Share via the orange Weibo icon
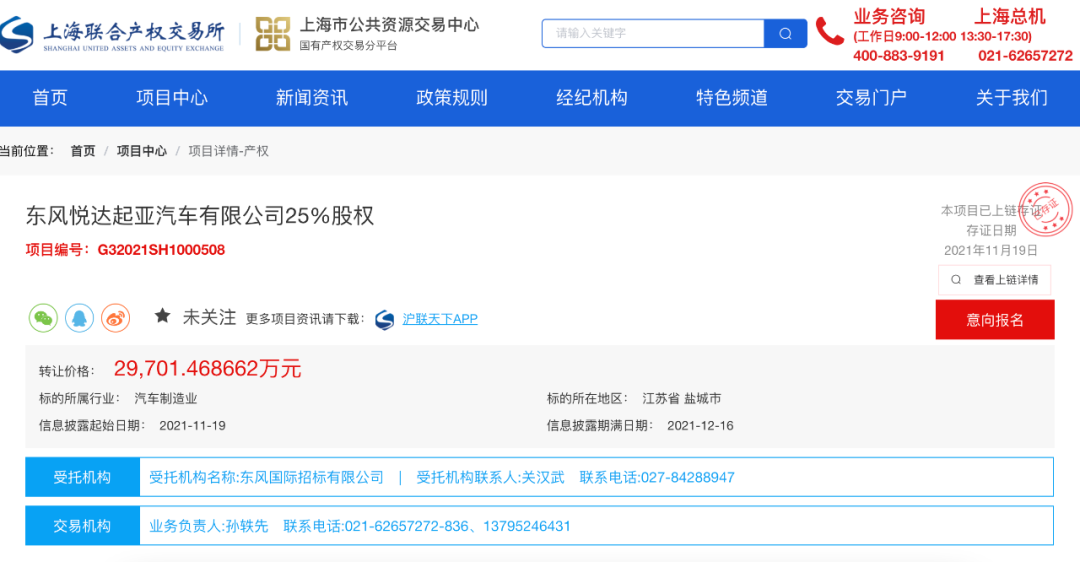This screenshot has width=1080, height=562. (116, 318)
